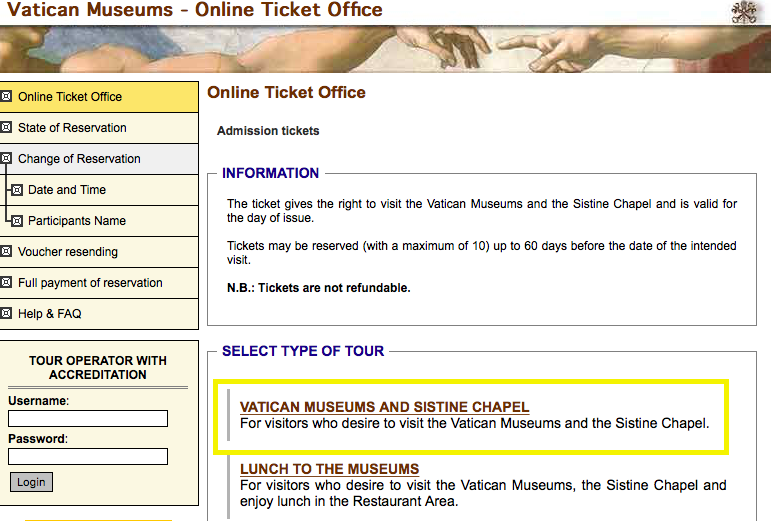The height and width of the screenshot is (521, 771).
Task: Click the Username input field
Action: pyautogui.click(x=88, y=419)
